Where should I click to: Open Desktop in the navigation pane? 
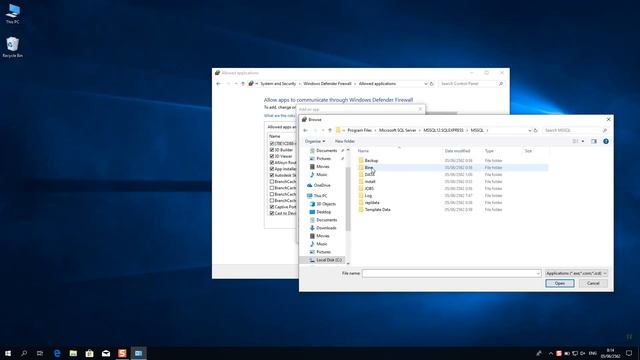pos(320,212)
